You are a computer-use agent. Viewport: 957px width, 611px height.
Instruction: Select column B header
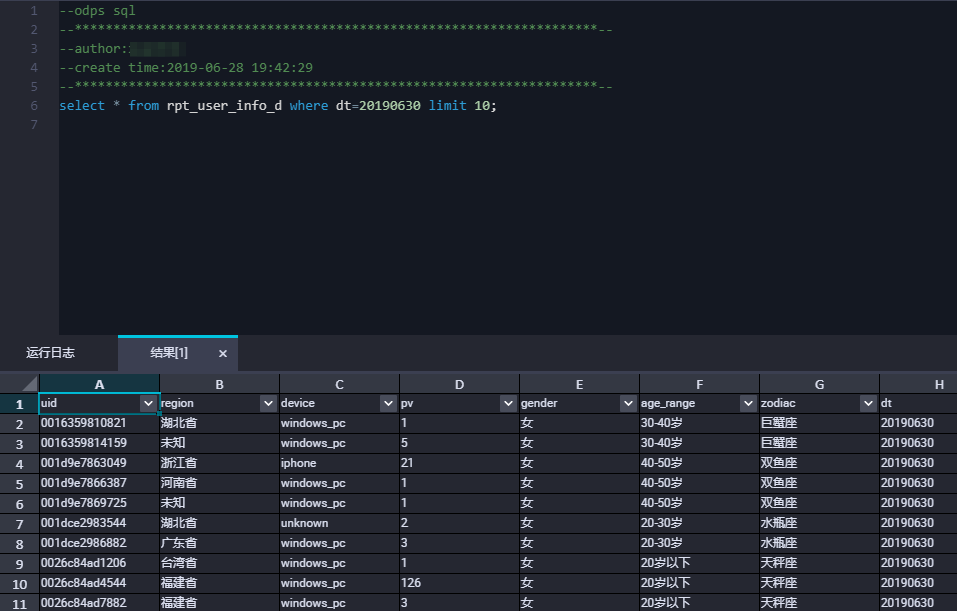[219, 384]
